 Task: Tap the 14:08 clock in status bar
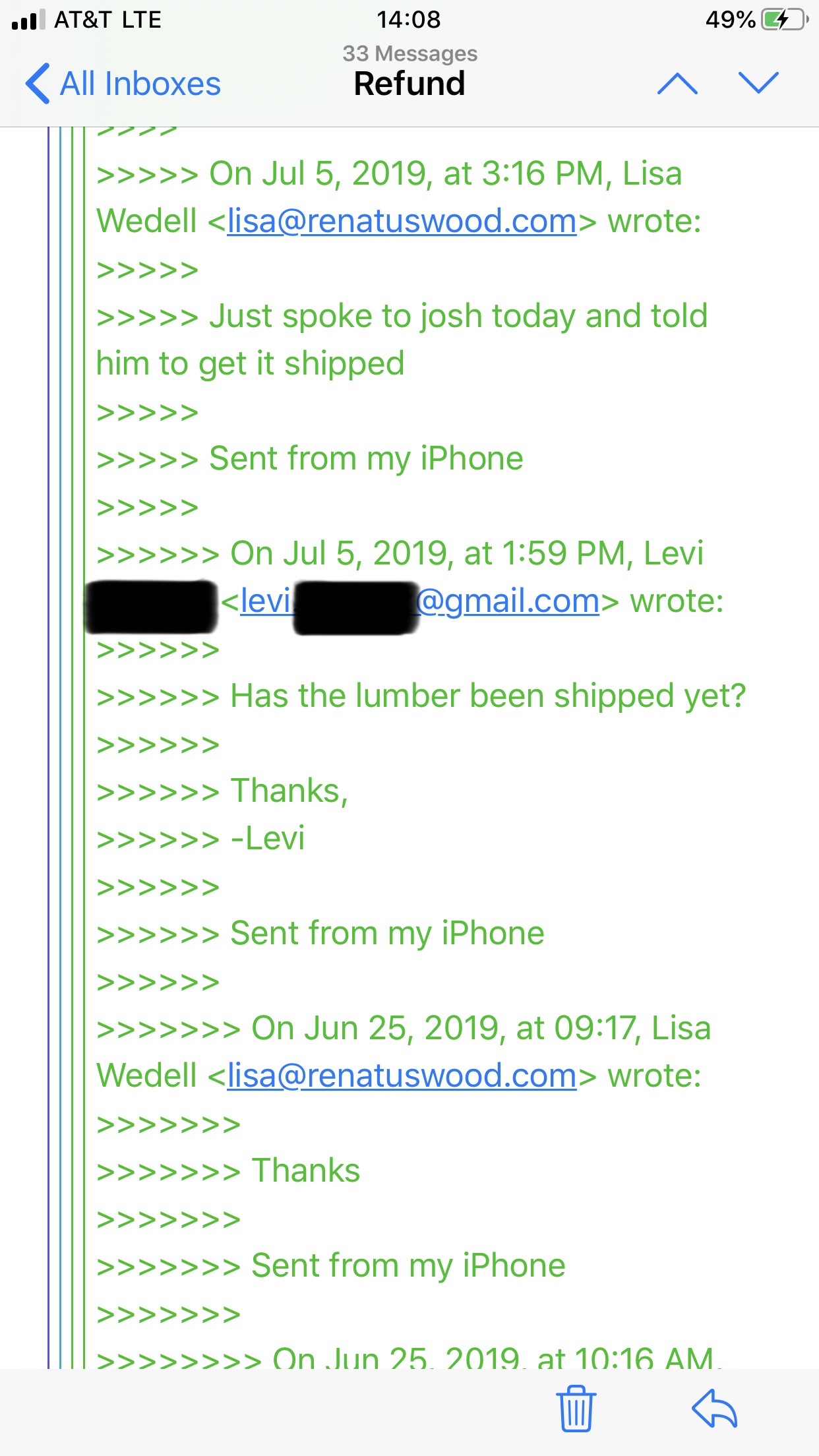click(409, 19)
